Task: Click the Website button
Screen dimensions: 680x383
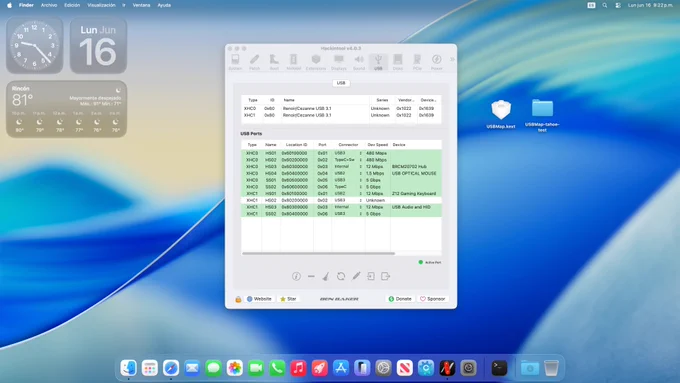Action: [x=259, y=299]
